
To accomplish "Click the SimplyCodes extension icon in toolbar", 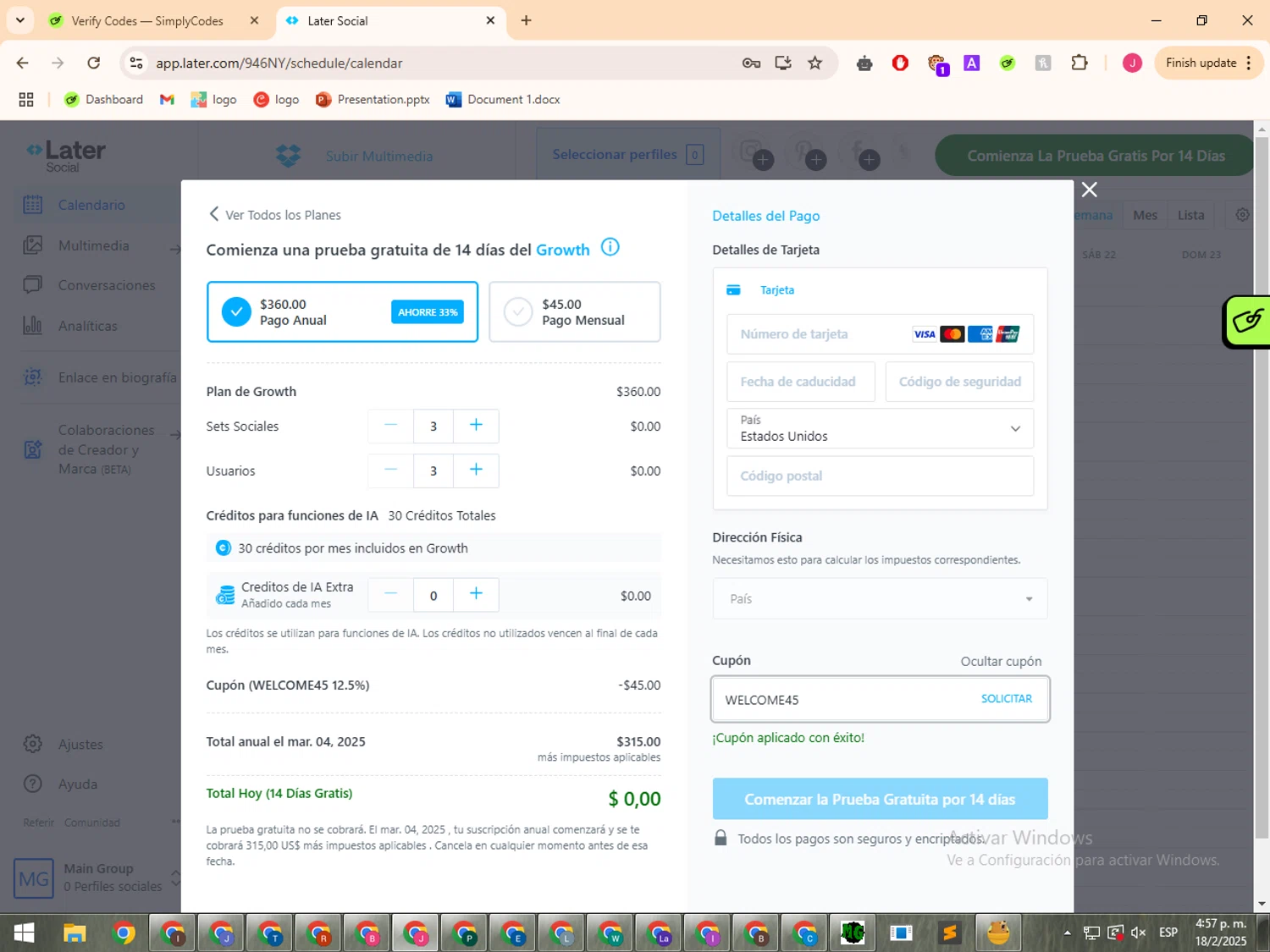I will 1008,63.
